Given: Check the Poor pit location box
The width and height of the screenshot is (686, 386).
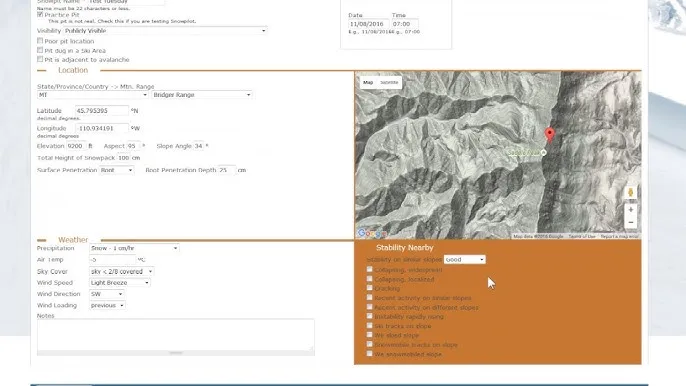Looking at the screenshot, I should coord(40,41).
